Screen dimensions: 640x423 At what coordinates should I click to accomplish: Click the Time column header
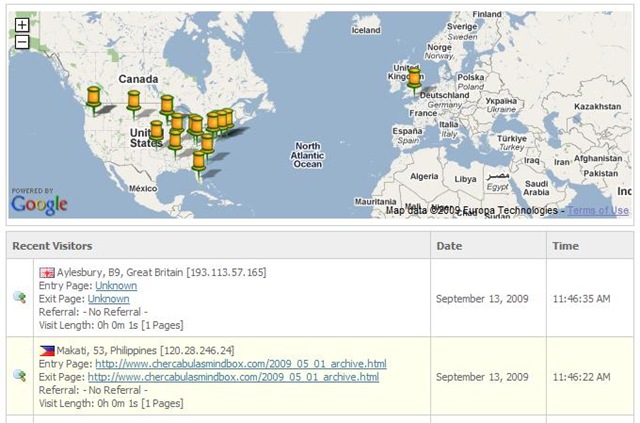pos(590,246)
